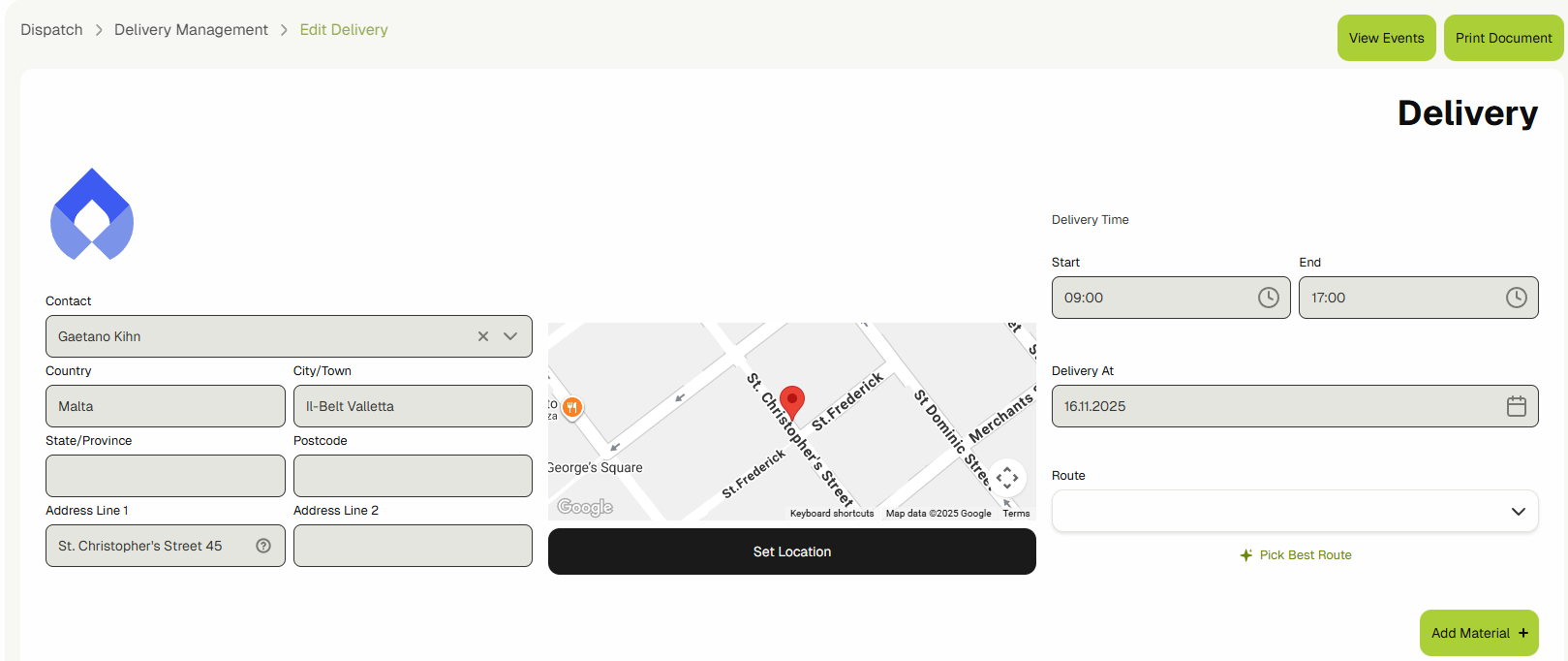Click Pick Best Route link
The image size is (1568, 661).
pos(1296,555)
